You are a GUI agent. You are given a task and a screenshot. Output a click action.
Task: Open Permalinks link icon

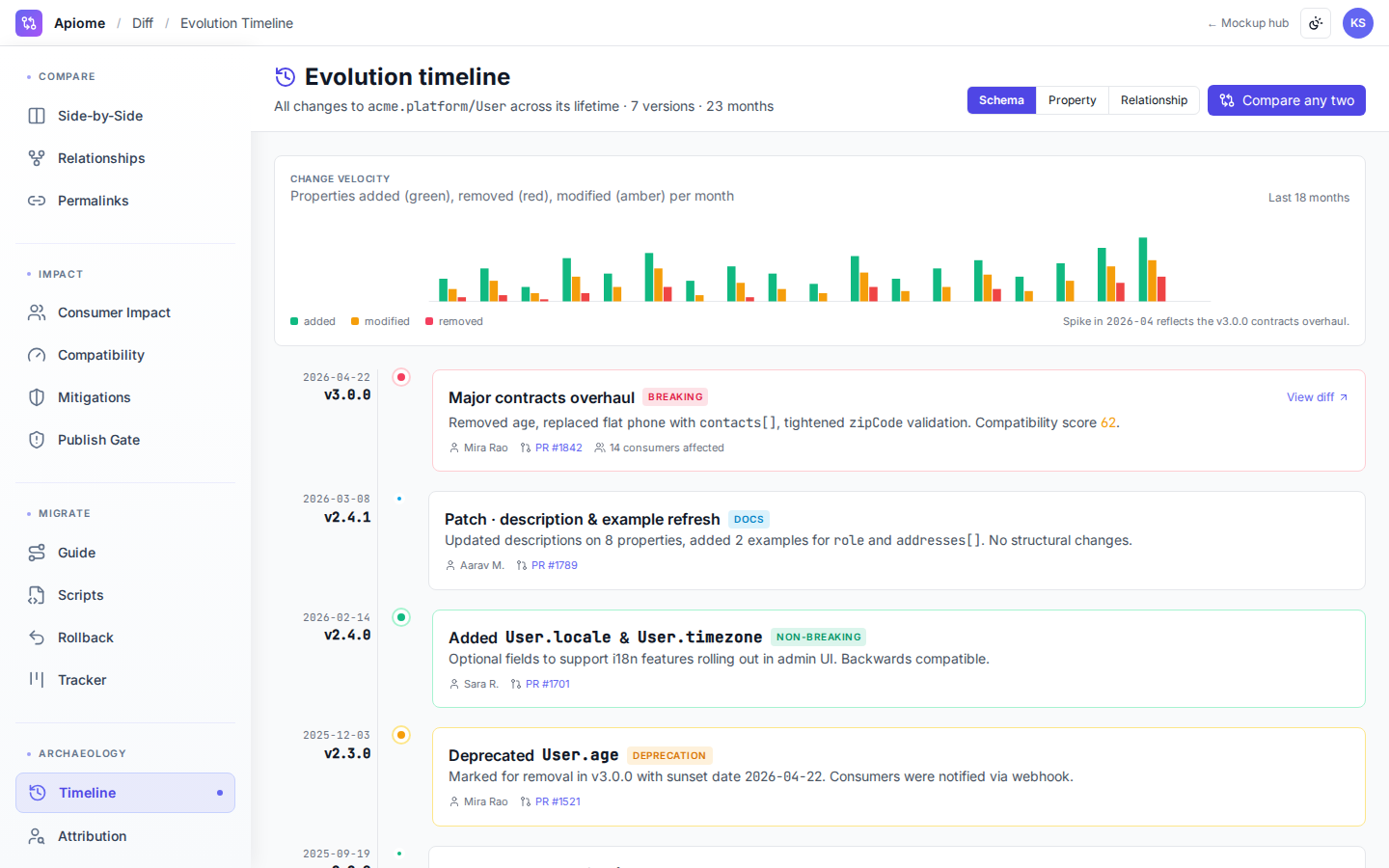click(x=37, y=201)
